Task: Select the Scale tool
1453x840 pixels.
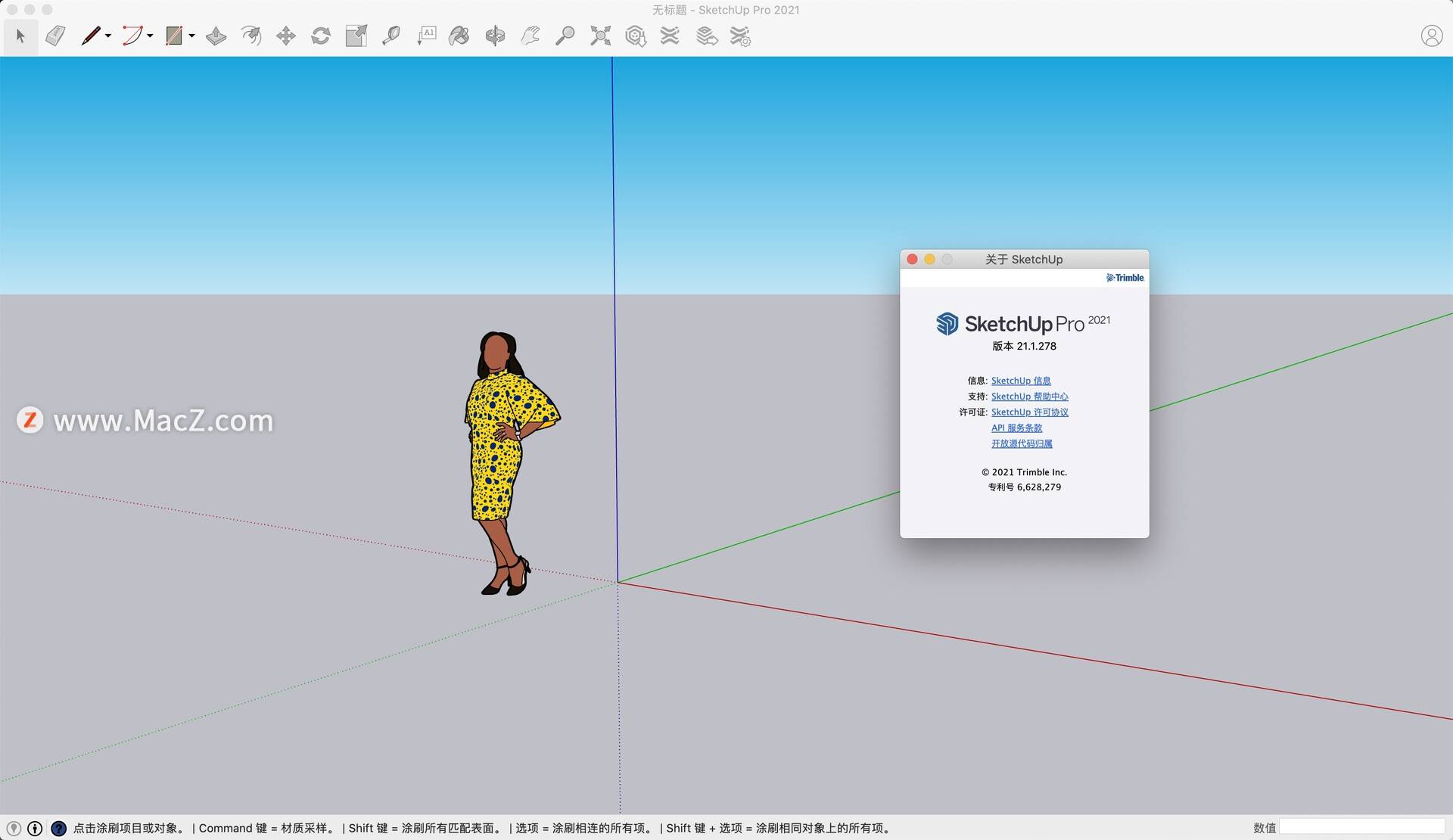Action: click(356, 36)
